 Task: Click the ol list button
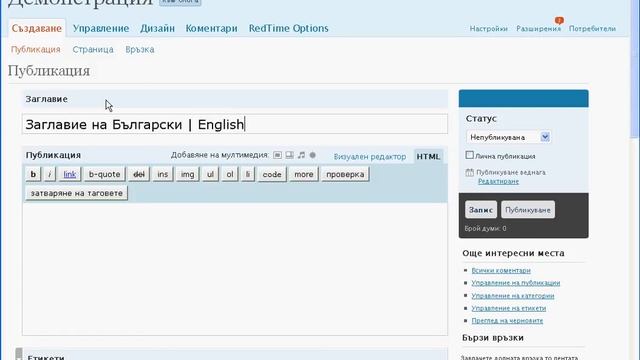230,174
